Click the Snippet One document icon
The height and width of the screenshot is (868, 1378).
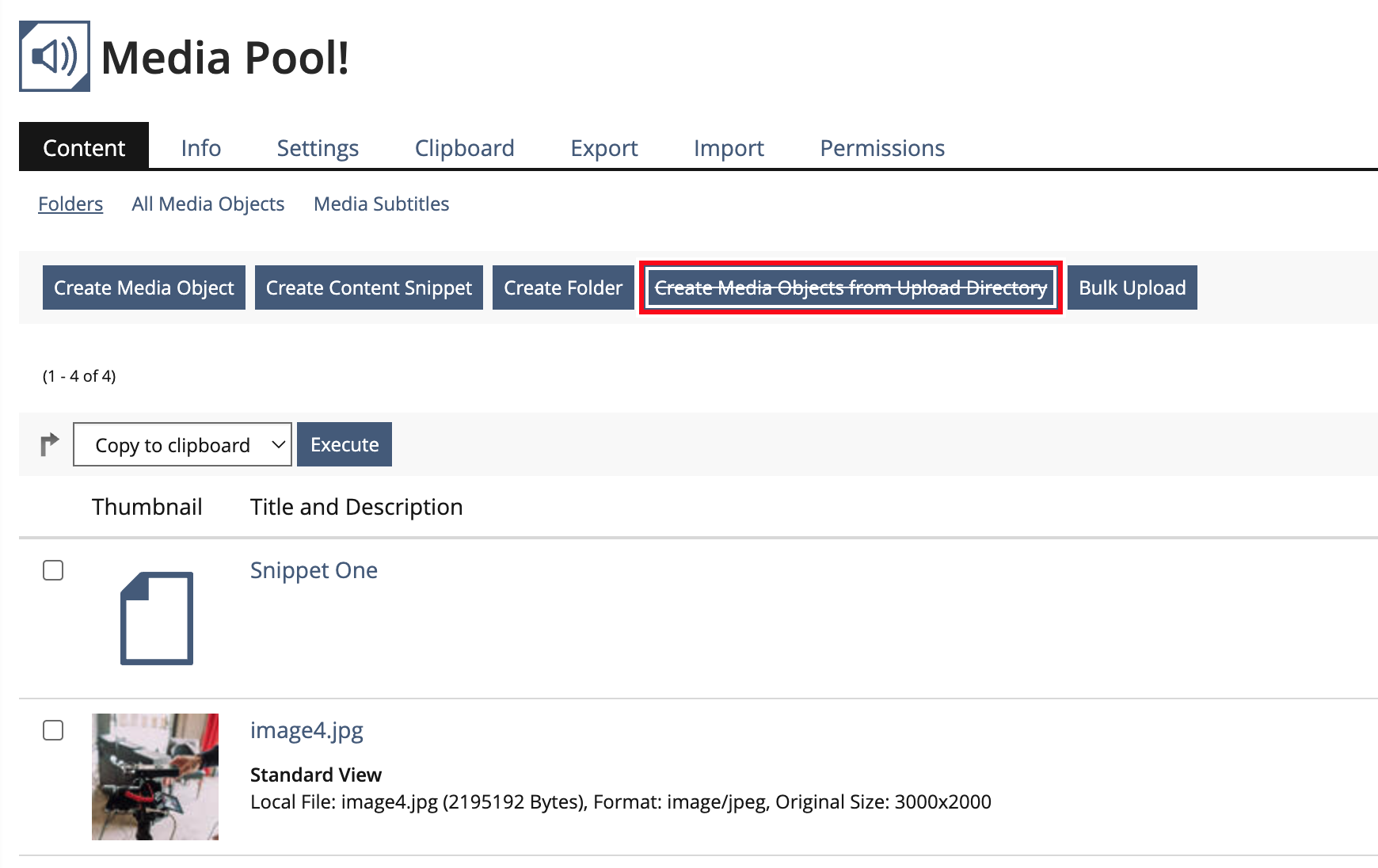156,618
